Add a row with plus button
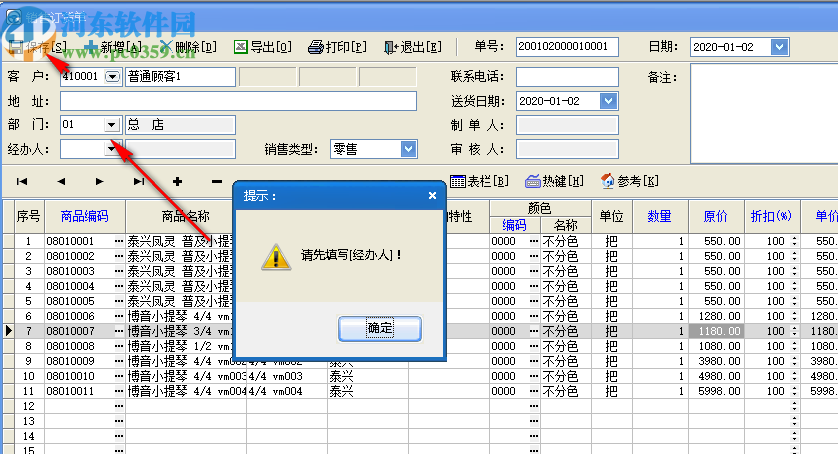The image size is (838, 454). pyautogui.click(x=177, y=182)
